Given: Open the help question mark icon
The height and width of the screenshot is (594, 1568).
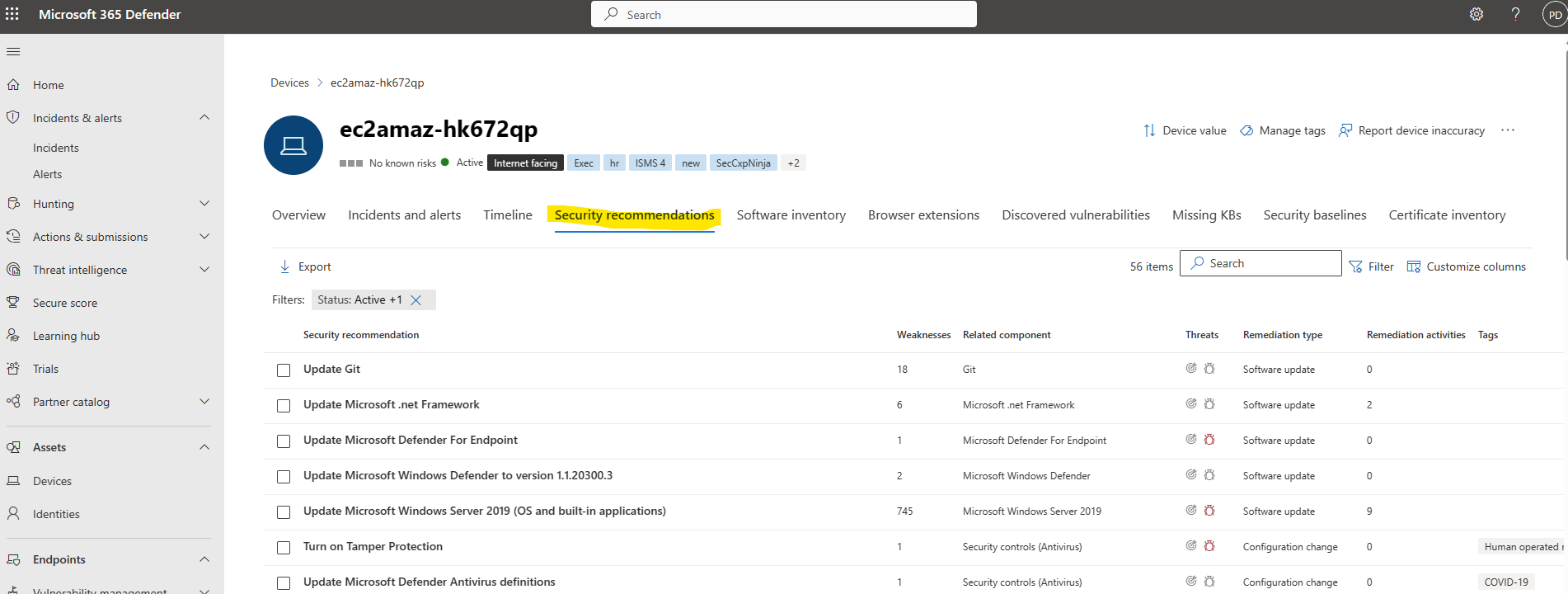Looking at the screenshot, I should 1515,14.
